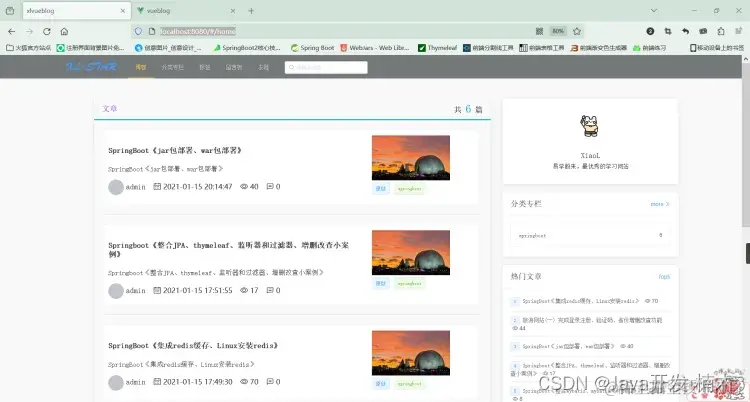
Task: Click the search box in site navbar
Action: pos(326,67)
